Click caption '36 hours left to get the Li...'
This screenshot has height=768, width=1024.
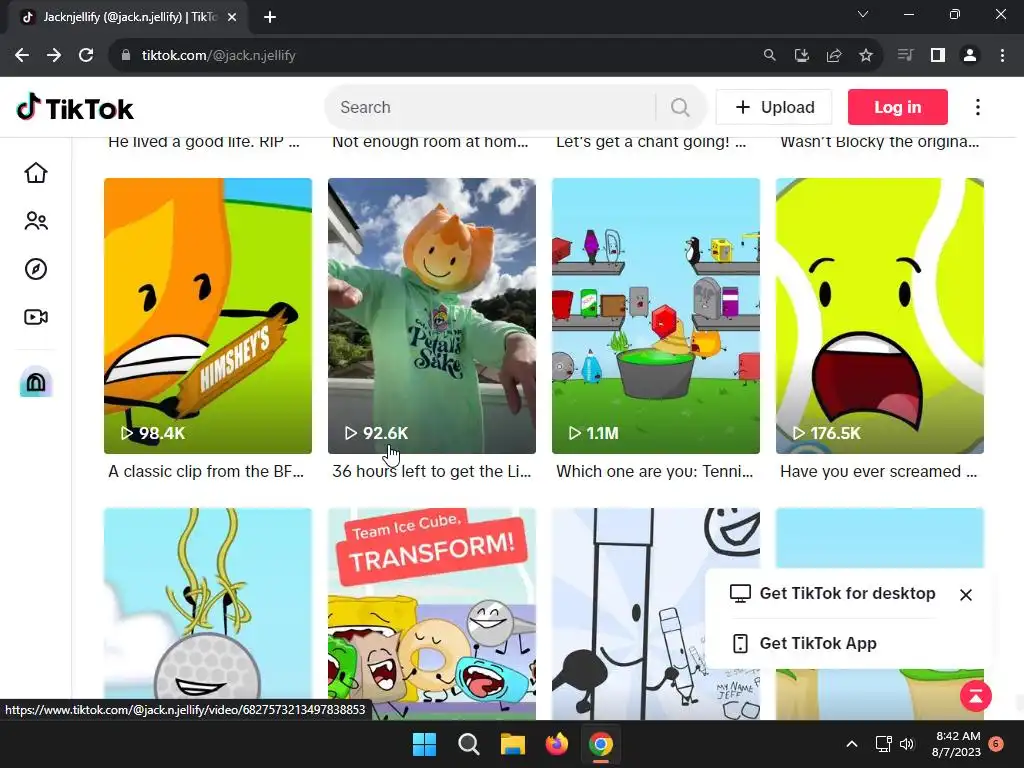pyautogui.click(x=432, y=472)
